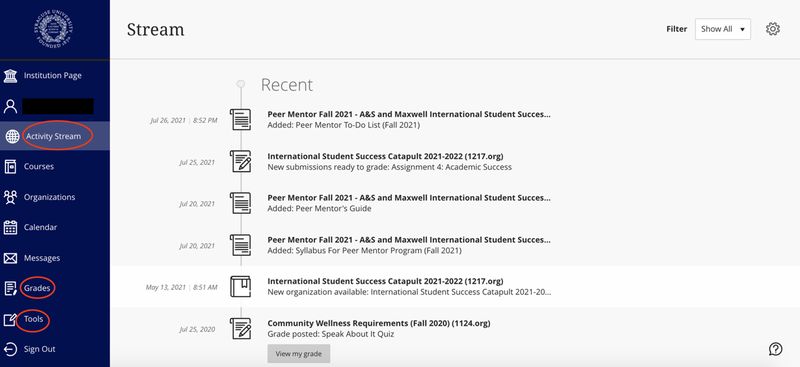The height and width of the screenshot is (367, 800).
Task: Click the Messages envelope icon
Action: [10, 258]
